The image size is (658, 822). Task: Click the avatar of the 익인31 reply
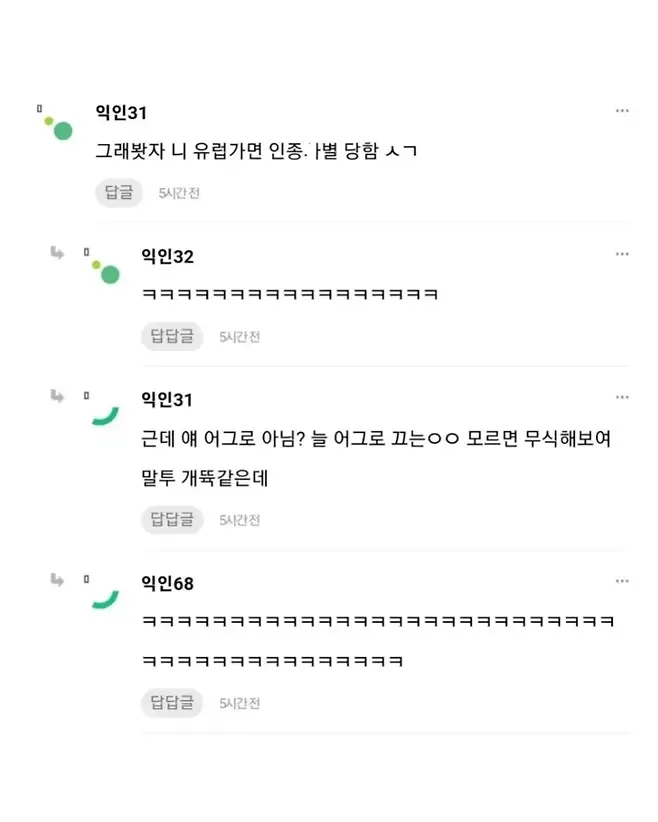[104, 414]
